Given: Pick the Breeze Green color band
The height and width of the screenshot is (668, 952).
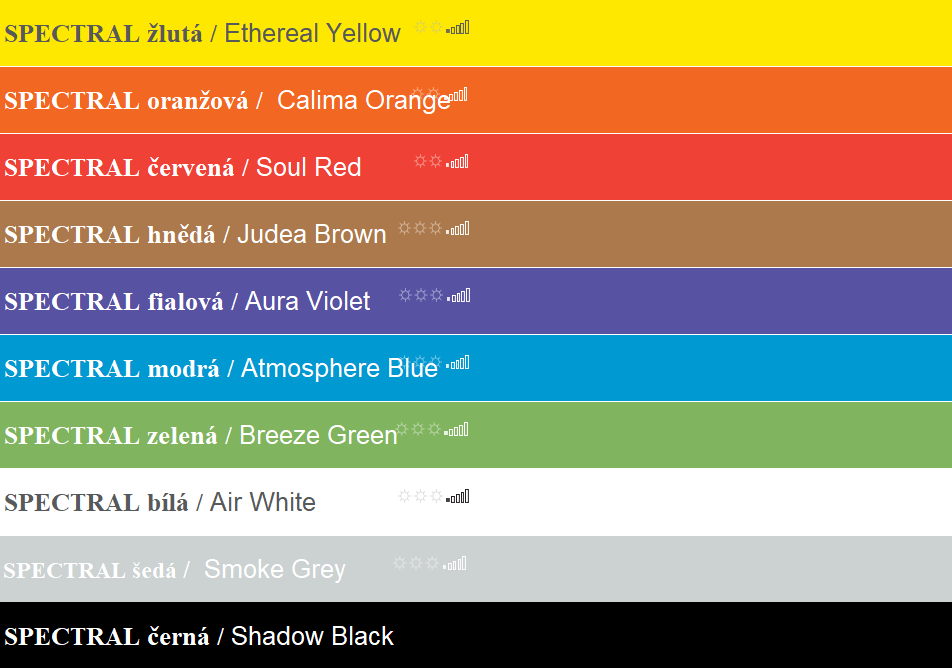Looking at the screenshot, I should coord(476,435).
